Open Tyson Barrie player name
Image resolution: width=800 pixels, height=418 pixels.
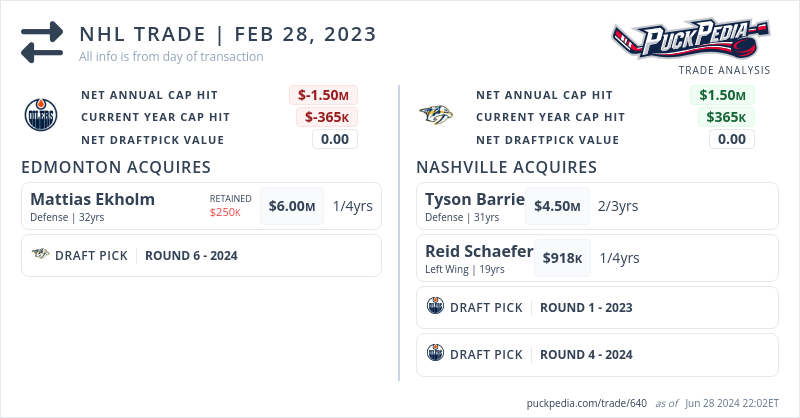coord(474,199)
